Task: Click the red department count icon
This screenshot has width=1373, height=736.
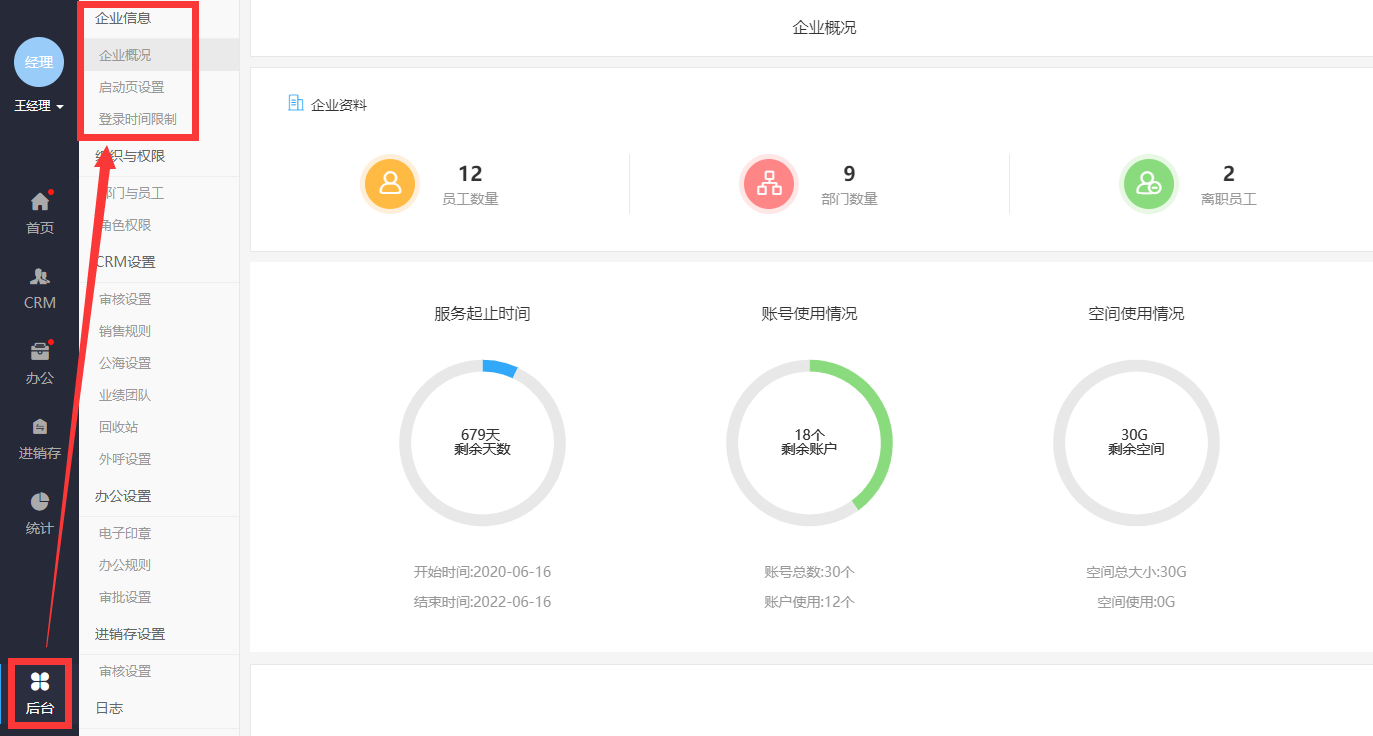Action: (769, 184)
